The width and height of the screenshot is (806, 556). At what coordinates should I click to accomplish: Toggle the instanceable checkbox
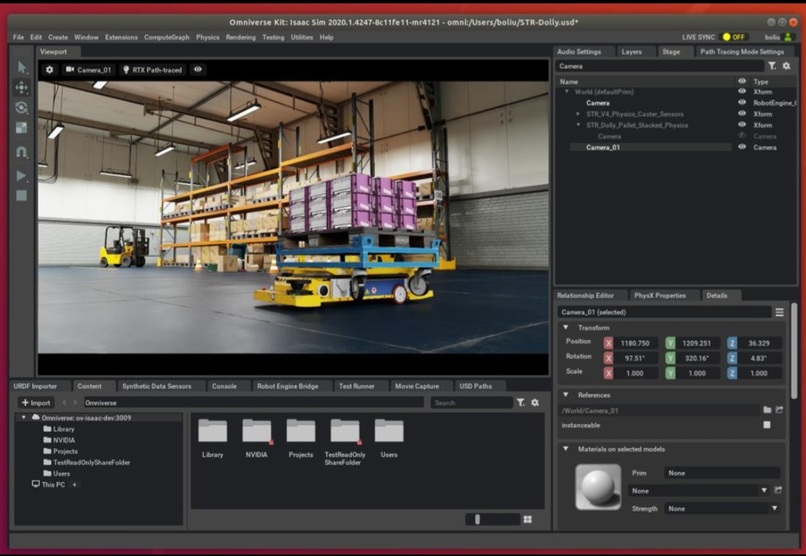click(x=767, y=425)
